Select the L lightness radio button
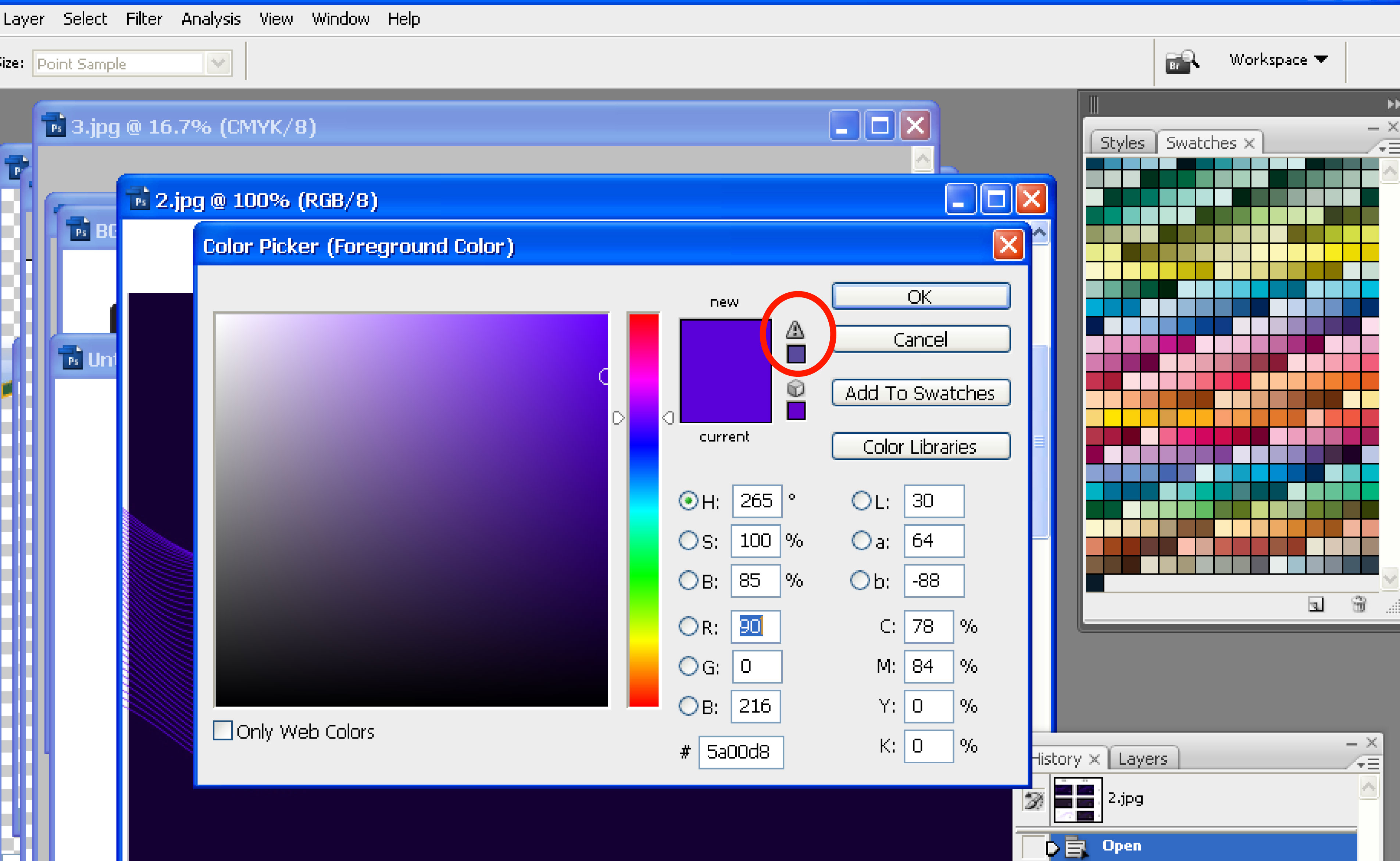 tap(861, 501)
